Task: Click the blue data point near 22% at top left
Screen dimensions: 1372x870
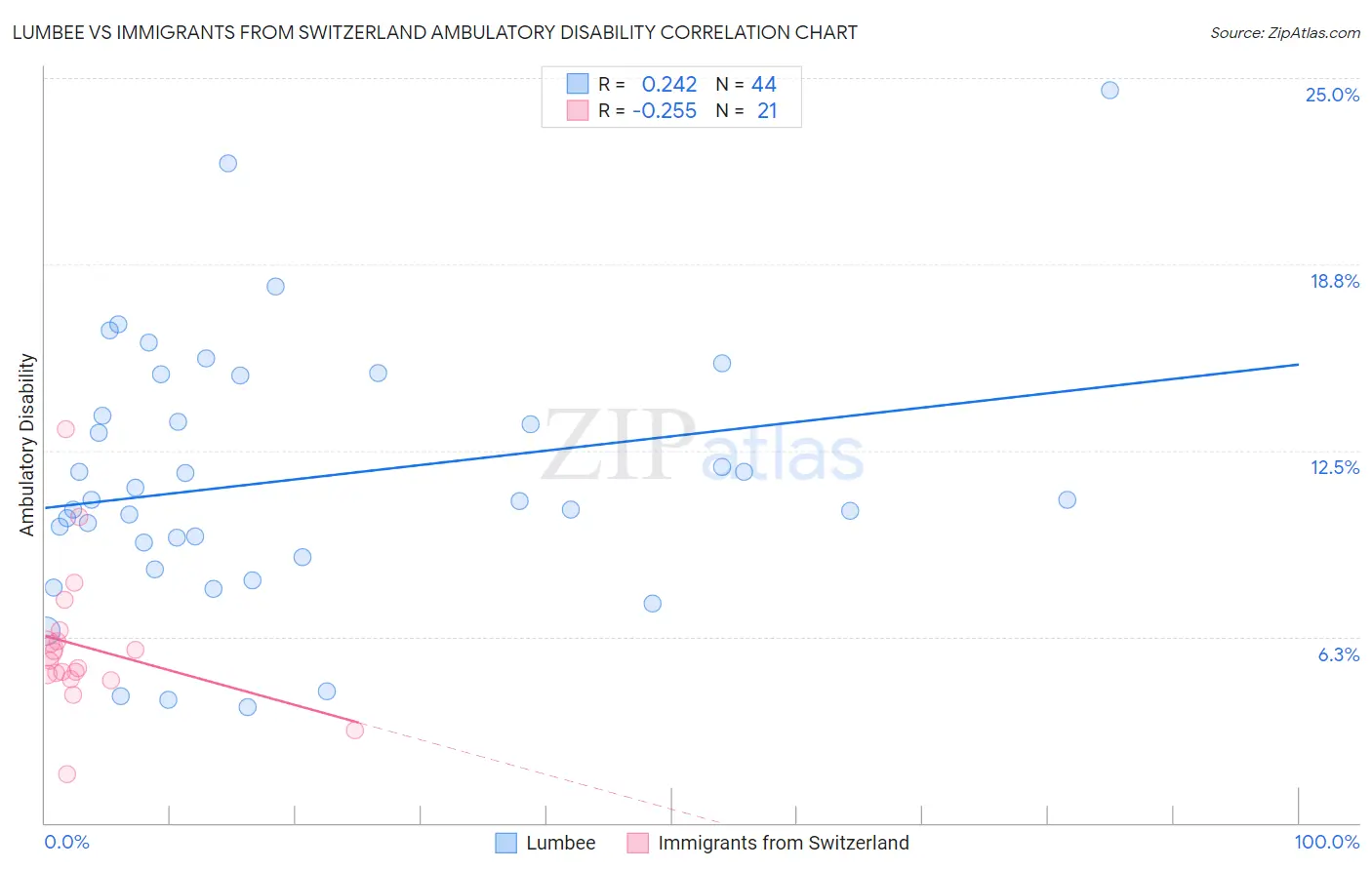Action: click(x=228, y=163)
